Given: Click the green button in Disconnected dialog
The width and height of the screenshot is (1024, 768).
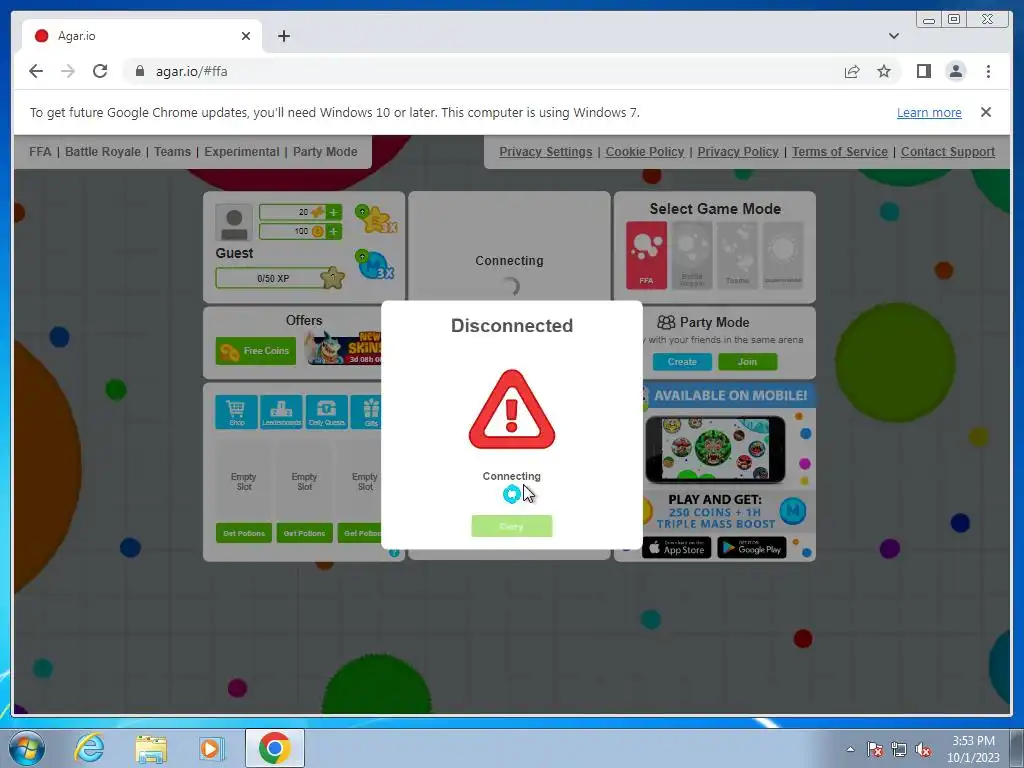Looking at the screenshot, I should [511, 526].
